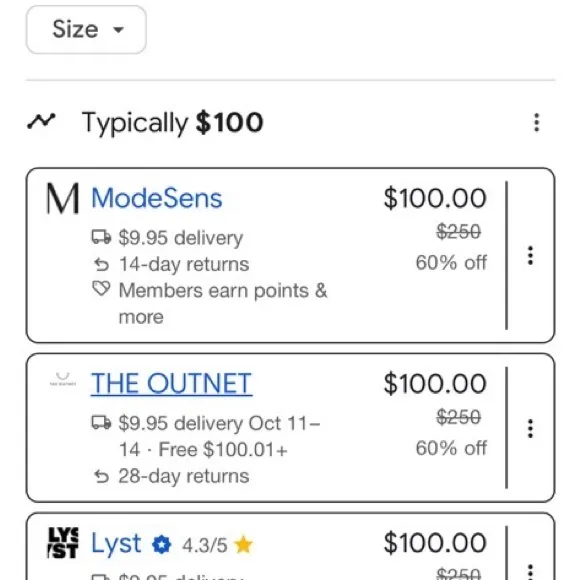Image resolution: width=580 pixels, height=580 pixels.
Task: Open the Size dropdown filter
Action: (86, 30)
